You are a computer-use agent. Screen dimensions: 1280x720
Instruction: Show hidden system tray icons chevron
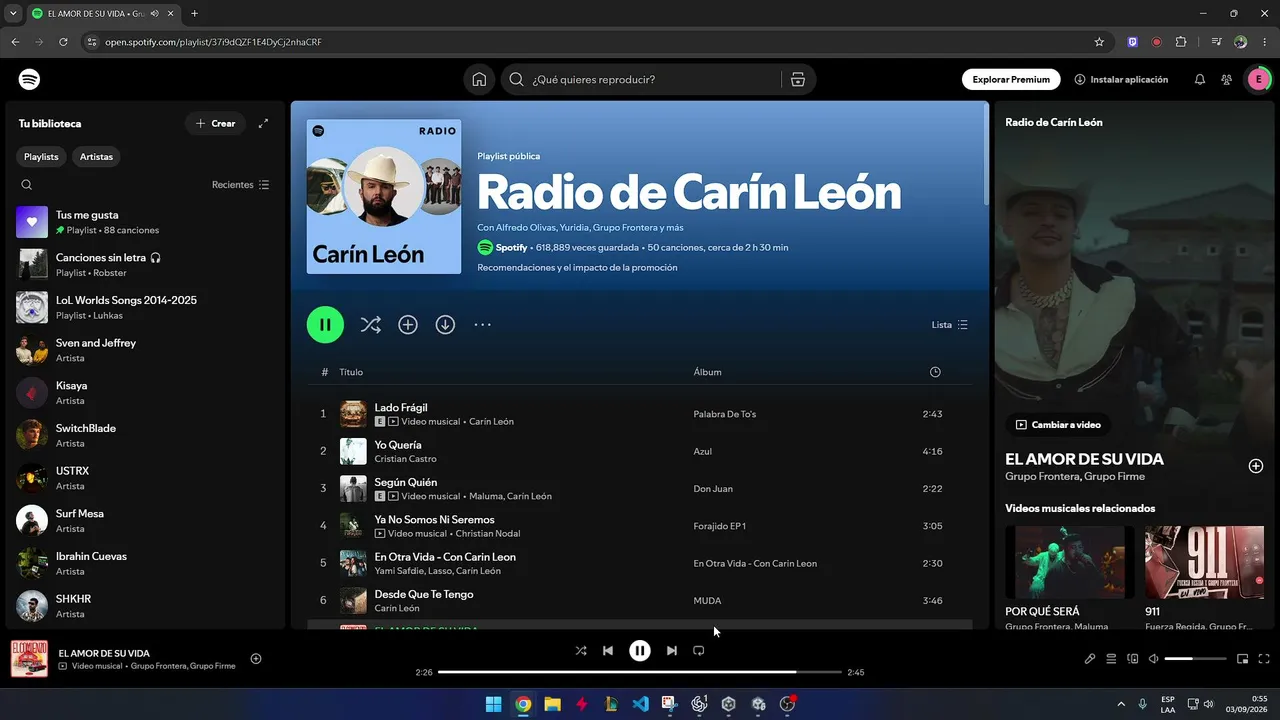pos(1120,704)
